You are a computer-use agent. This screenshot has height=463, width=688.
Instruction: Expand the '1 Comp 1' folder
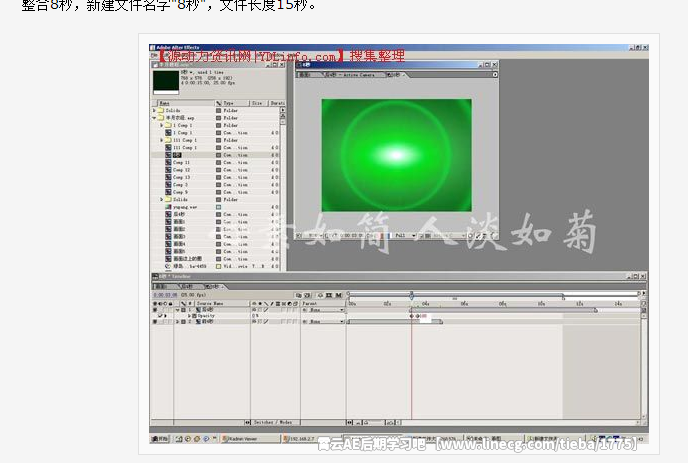point(161,126)
